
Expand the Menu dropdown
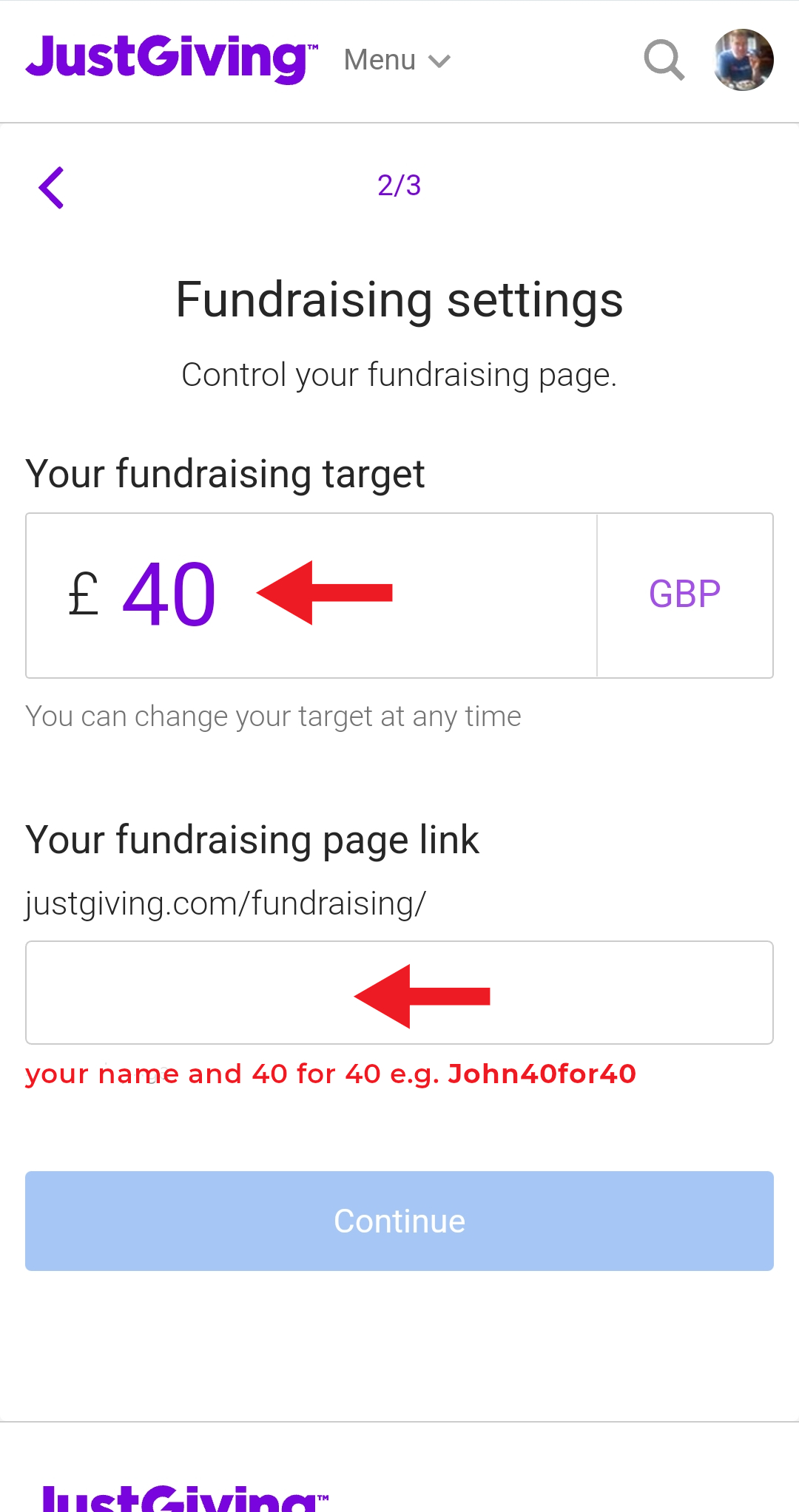coord(380,60)
